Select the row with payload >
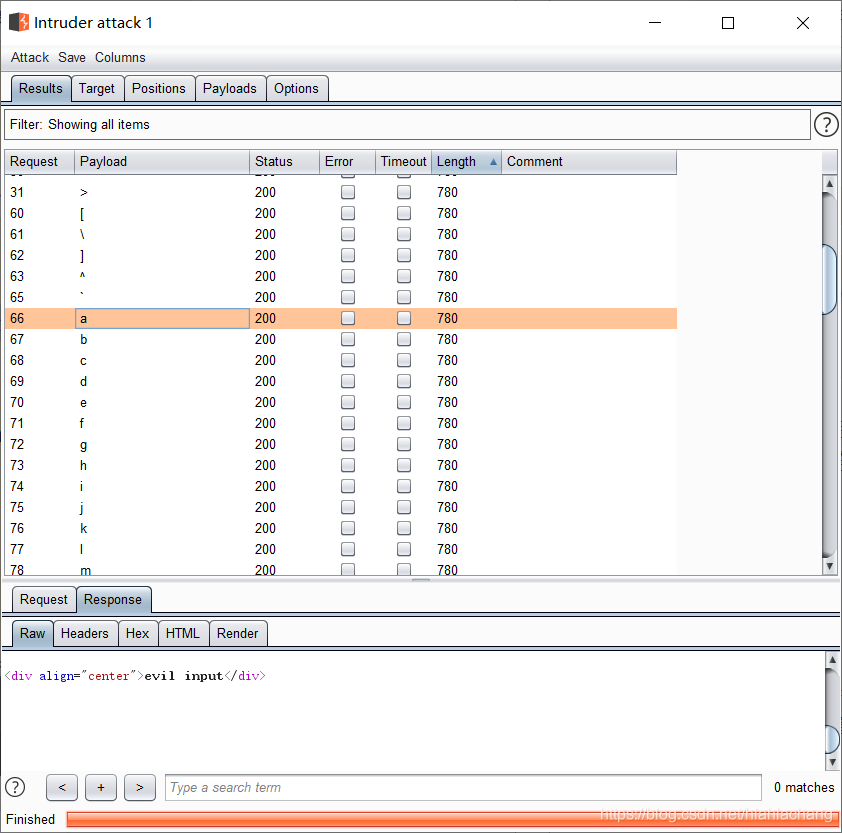 (x=341, y=192)
